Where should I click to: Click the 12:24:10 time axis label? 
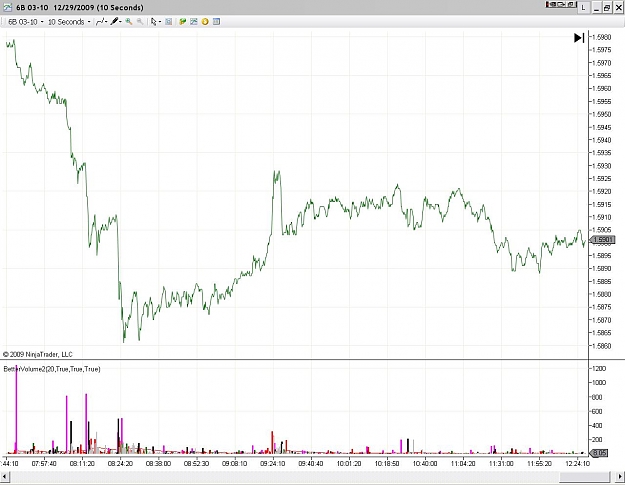click(x=578, y=463)
